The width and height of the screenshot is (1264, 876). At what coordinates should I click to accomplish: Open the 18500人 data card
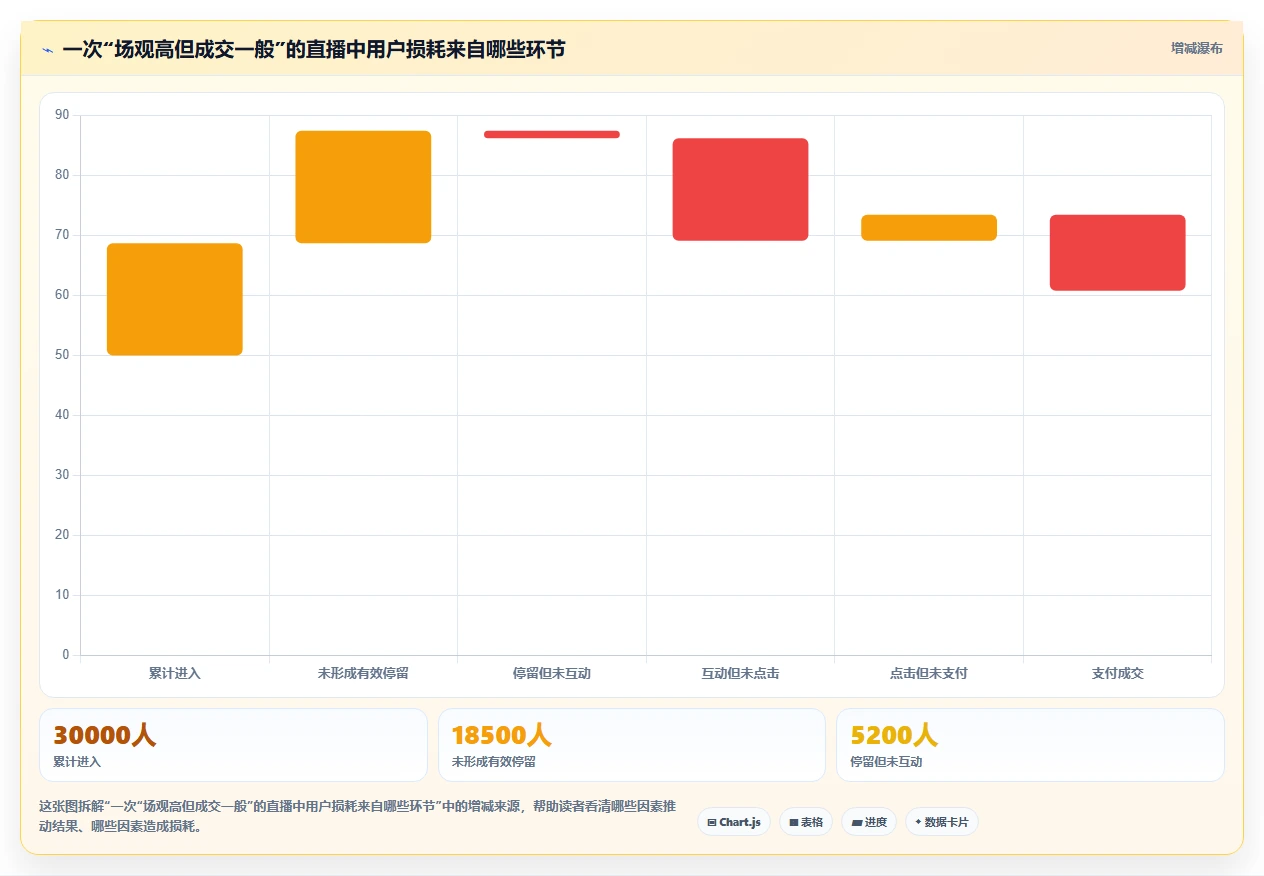pyautogui.click(x=632, y=745)
